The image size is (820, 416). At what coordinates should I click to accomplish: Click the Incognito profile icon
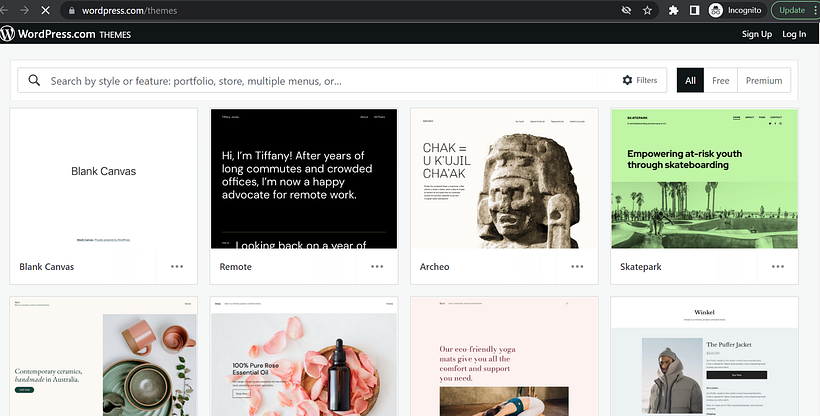coord(715,10)
